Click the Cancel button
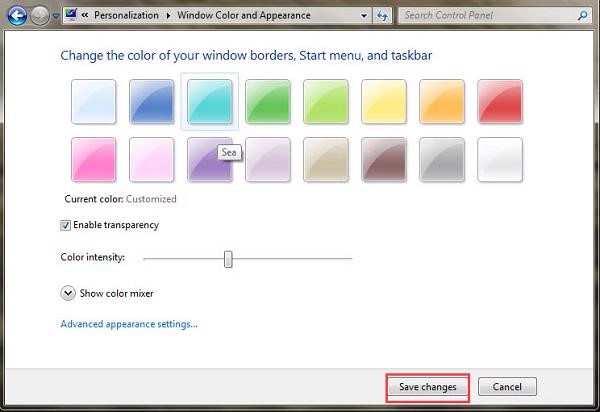This screenshot has height=412, width=600. click(x=507, y=387)
